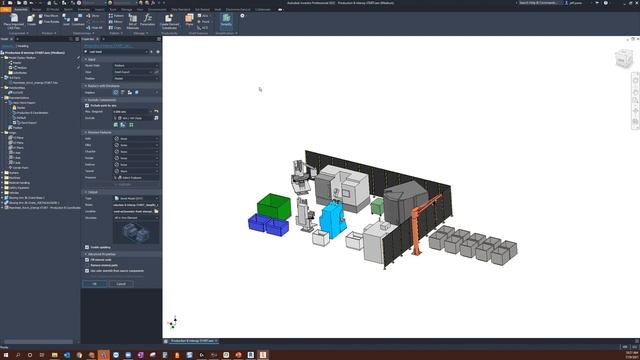The height and width of the screenshot is (360, 640).
Task: Click the OK button in Simplify panel
Action: click(95, 284)
